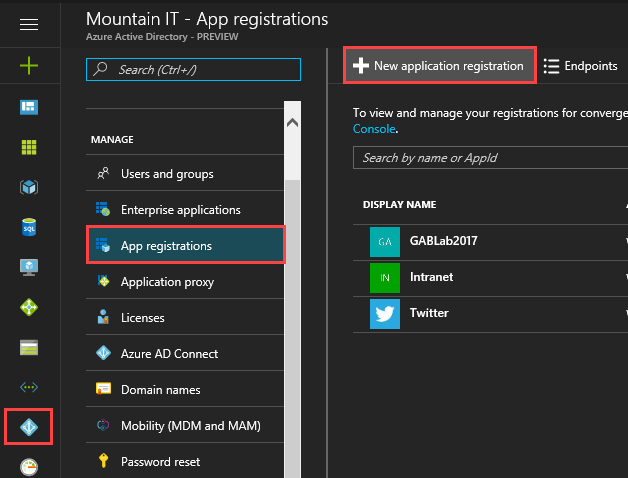Click New application registration button

click(x=438, y=66)
